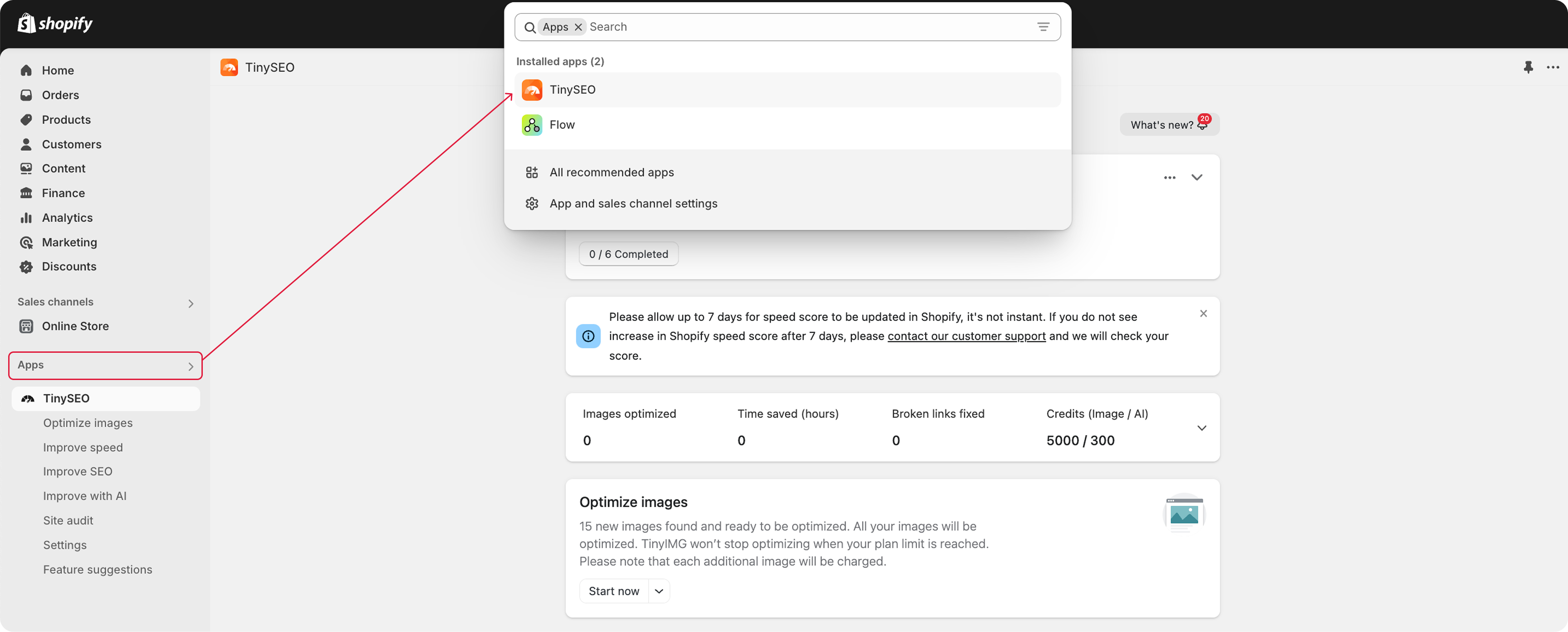Open App and sales channel settings gear
Viewport: 1568px width, 632px height.
click(532, 203)
